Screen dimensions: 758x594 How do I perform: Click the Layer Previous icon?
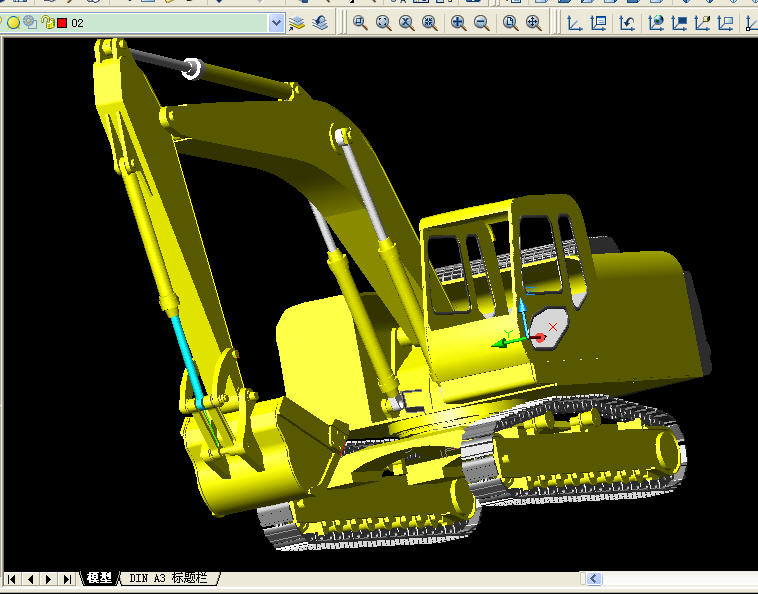click(x=320, y=23)
